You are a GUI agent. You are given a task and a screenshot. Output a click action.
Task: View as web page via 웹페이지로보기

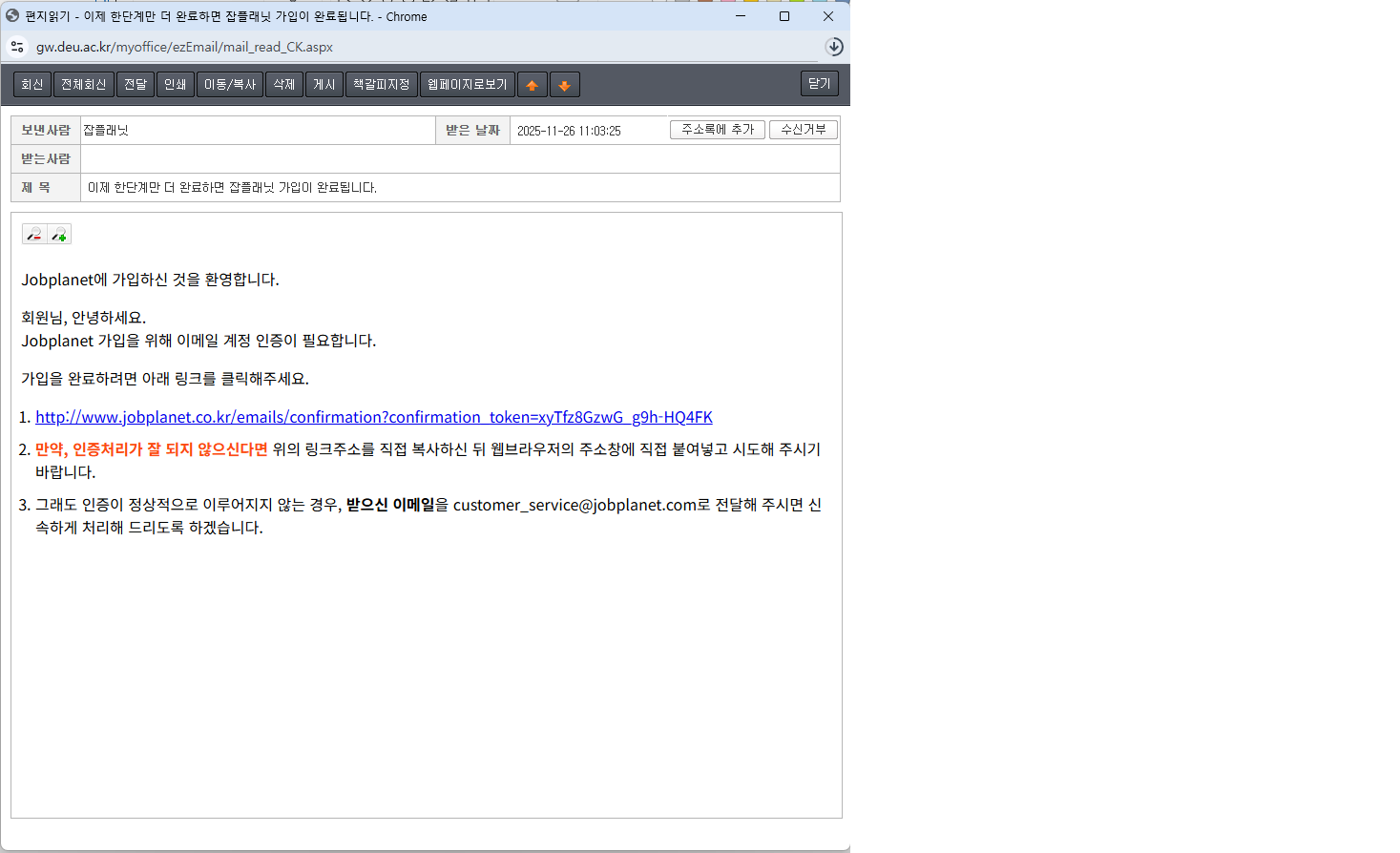point(468,85)
